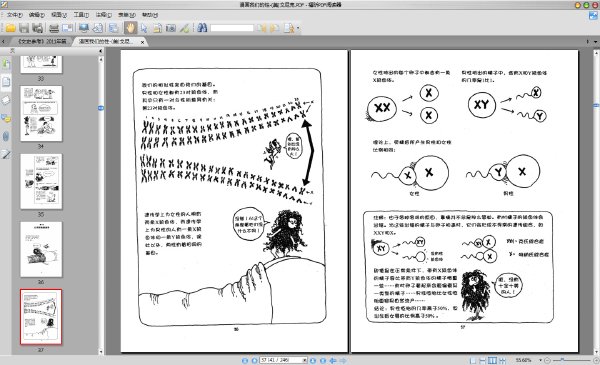The image size is (600, 365).
Task: Click the Save floppy disk icon
Action: pos(24,28)
